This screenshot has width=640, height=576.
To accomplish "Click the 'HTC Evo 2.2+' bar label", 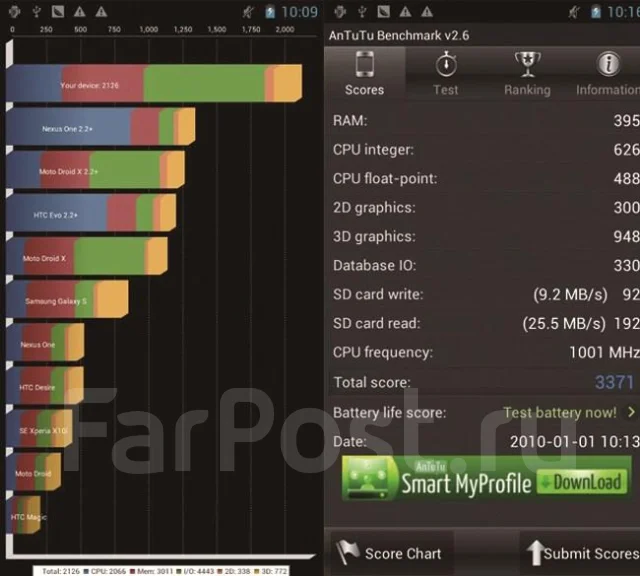I will pos(56,215).
